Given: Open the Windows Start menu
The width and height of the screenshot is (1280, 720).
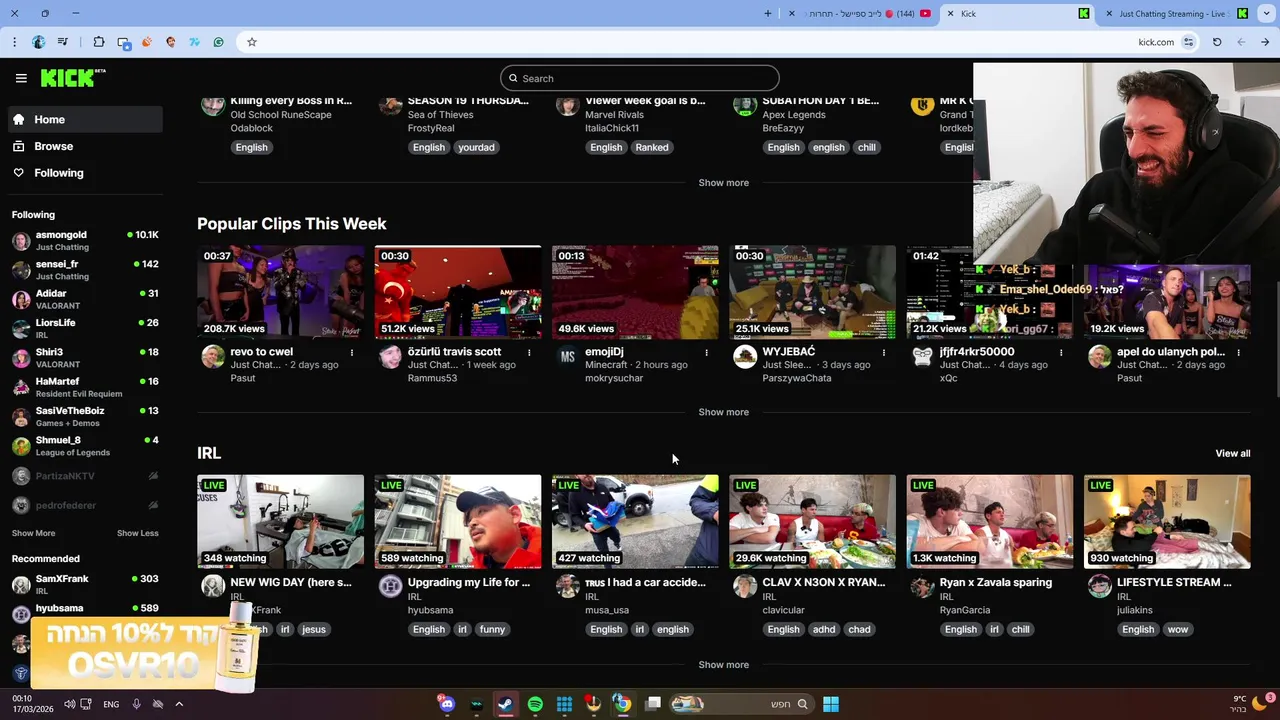Looking at the screenshot, I should coord(830,704).
